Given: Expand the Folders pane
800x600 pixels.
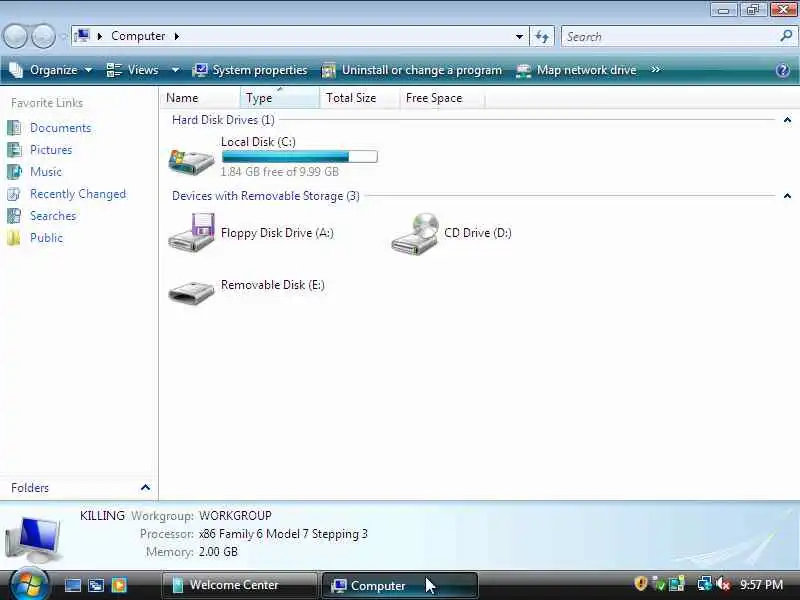Looking at the screenshot, I should [x=145, y=487].
